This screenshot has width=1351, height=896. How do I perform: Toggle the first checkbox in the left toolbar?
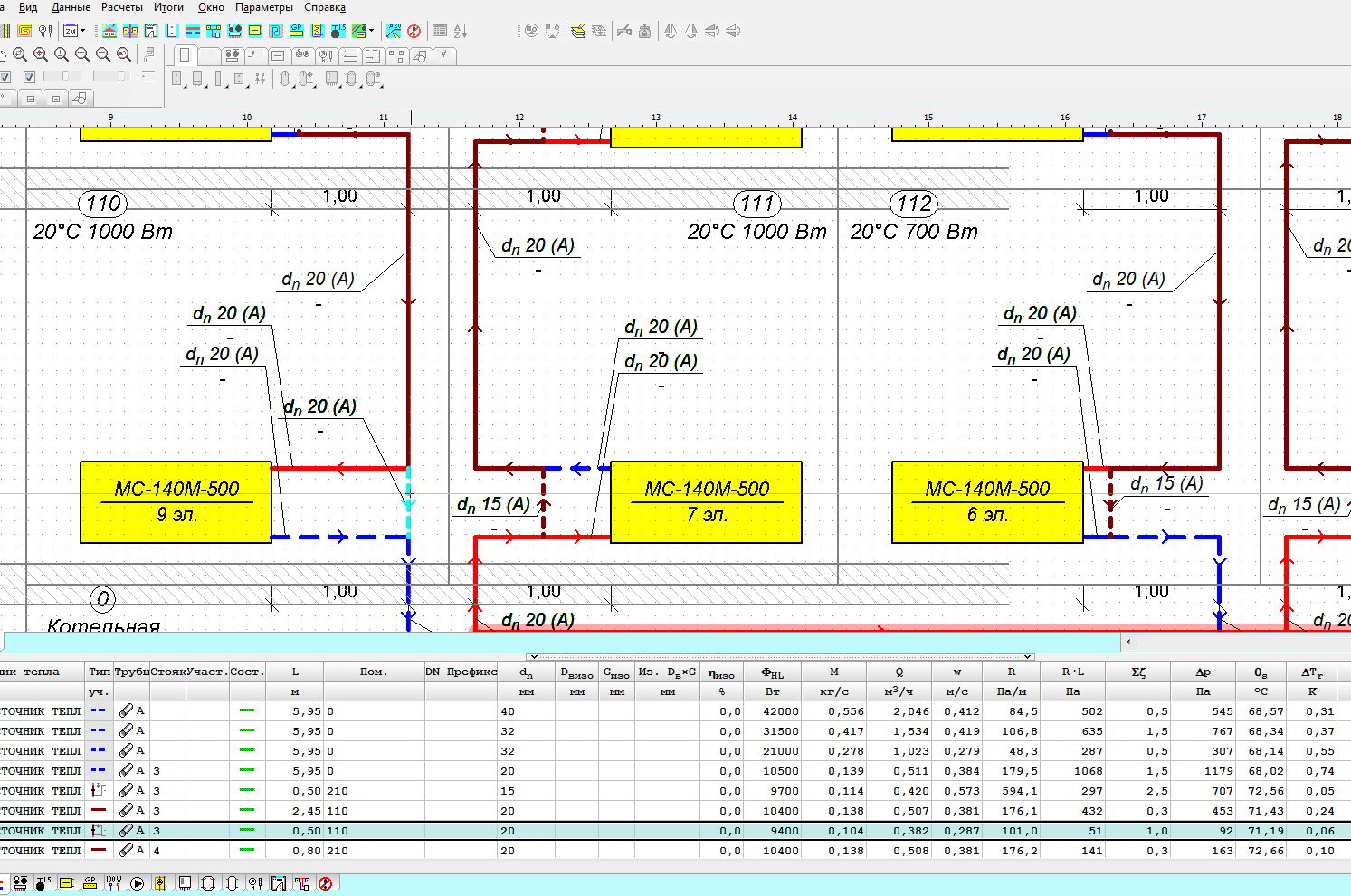point(5,78)
